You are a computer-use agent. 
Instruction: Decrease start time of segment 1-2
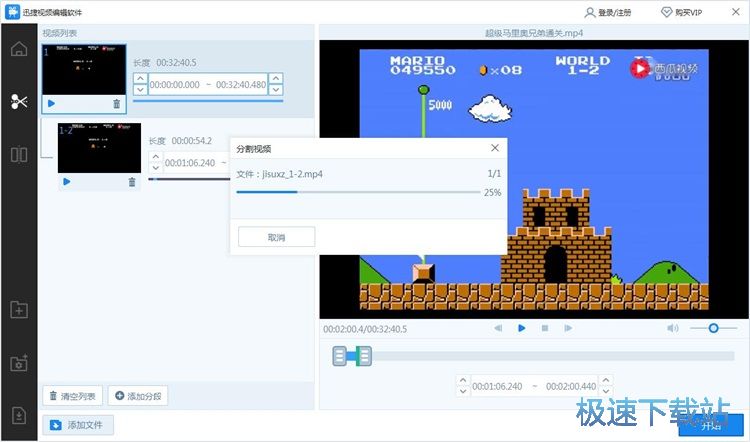(x=155, y=168)
